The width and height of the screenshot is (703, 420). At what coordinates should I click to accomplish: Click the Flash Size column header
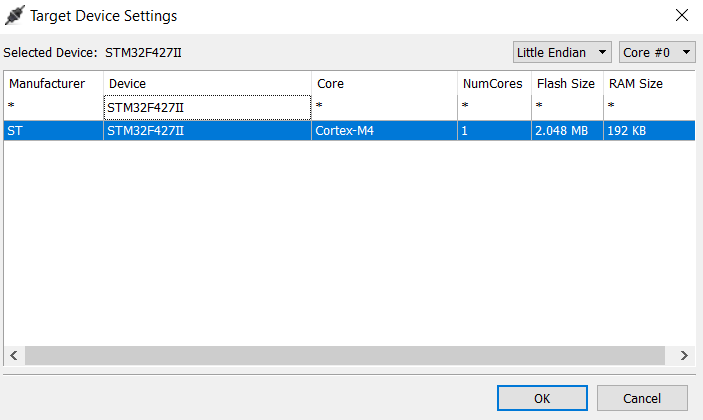[564, 84]
